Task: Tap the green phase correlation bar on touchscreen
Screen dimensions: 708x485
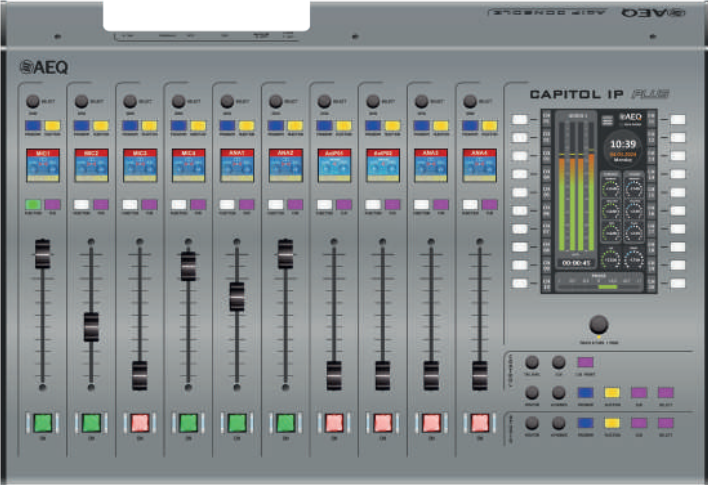Action: click(x=607, y=287)
